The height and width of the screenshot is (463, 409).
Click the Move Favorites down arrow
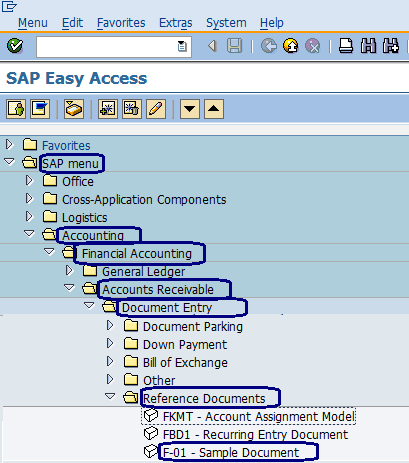[x=190, y=109]
